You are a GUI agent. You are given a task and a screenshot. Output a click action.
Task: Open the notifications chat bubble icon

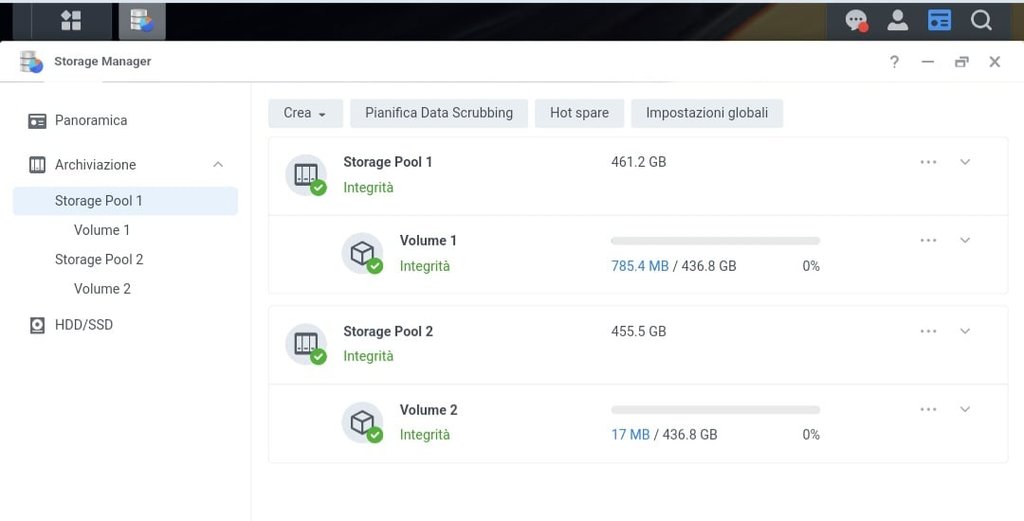click(856, 20)
